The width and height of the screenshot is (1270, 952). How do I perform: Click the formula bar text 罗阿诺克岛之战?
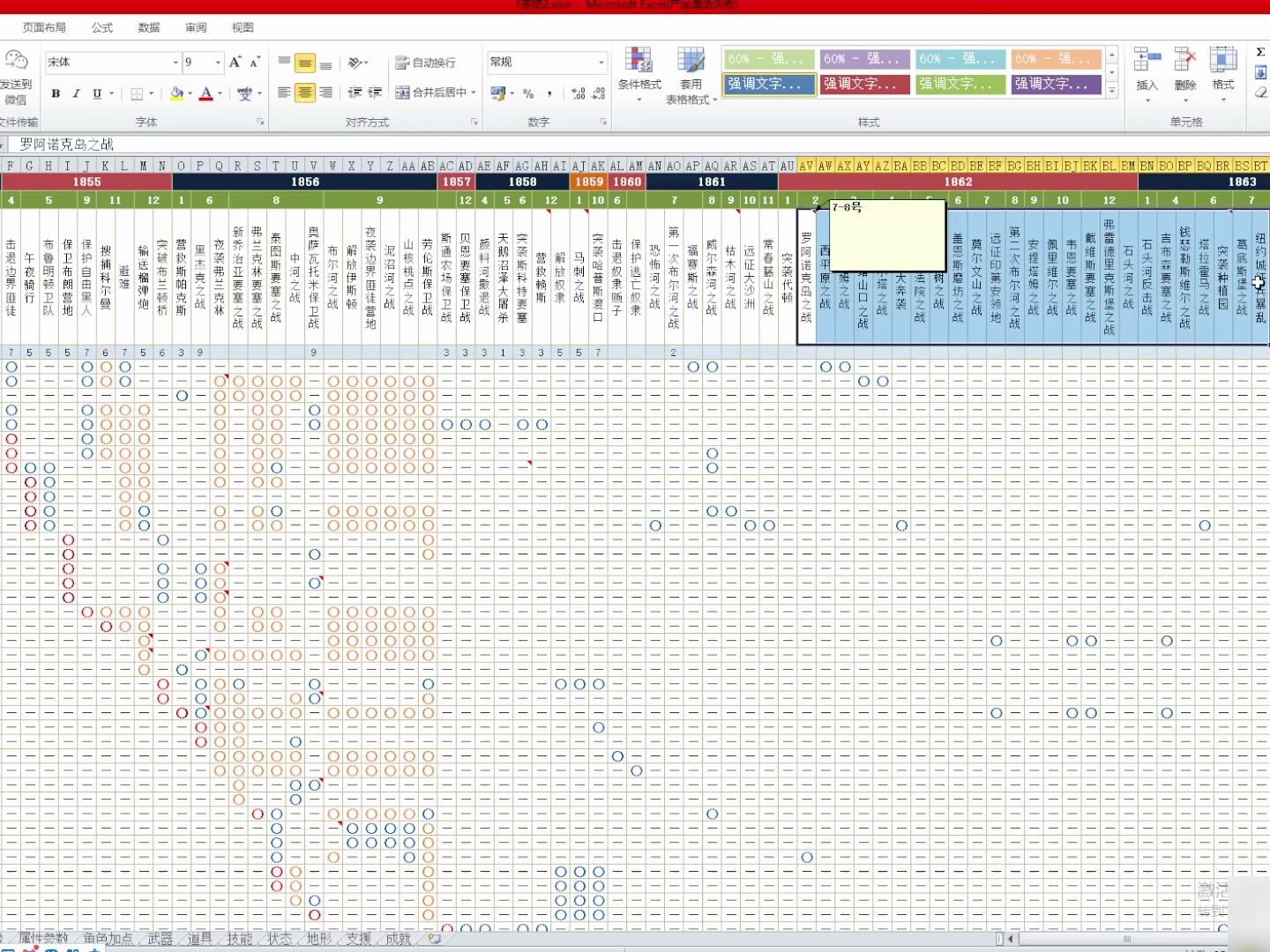(67, 144)
